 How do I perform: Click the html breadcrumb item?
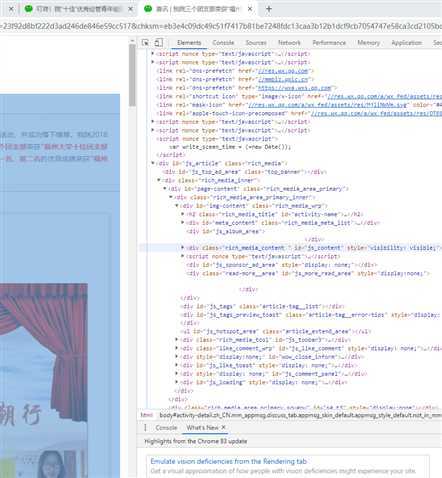tap(146, 415)
